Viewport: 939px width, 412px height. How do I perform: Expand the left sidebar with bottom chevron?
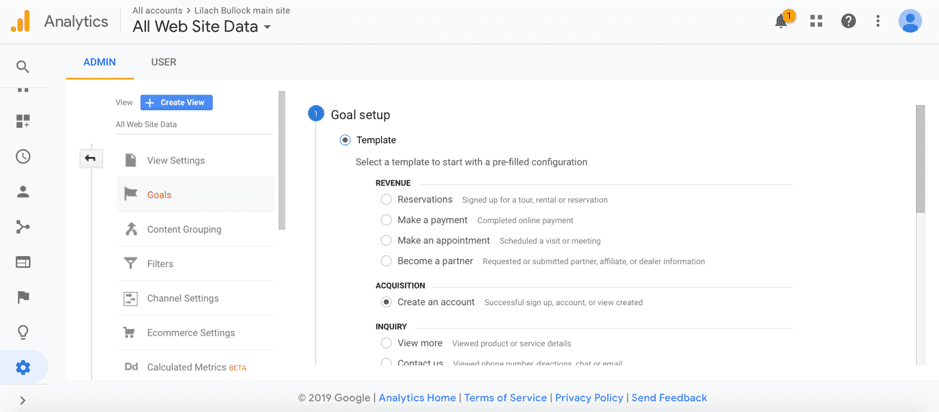tap(23, 401)
